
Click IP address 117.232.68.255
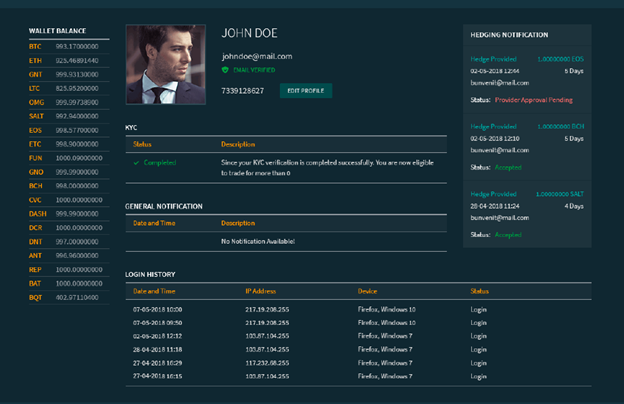pyautogui.click(x=267, y=363)
